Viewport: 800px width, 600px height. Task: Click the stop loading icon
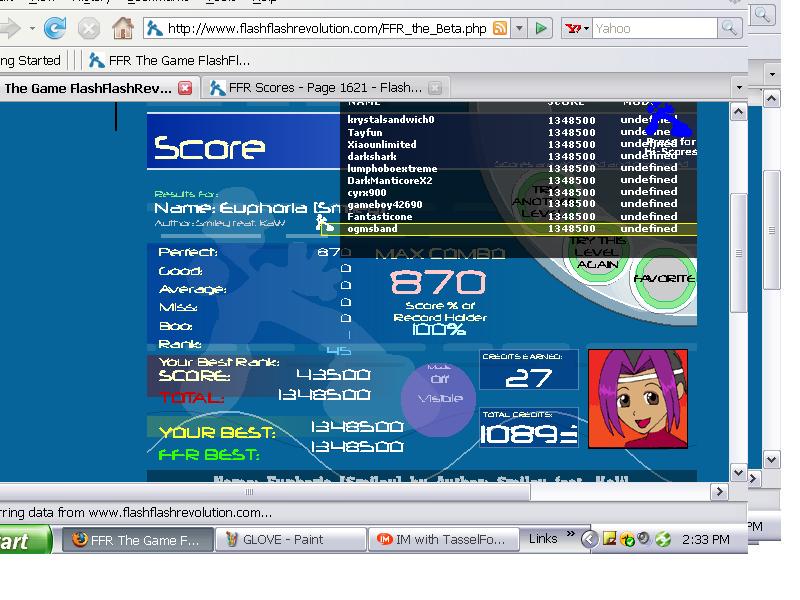[x=89, y=29]
